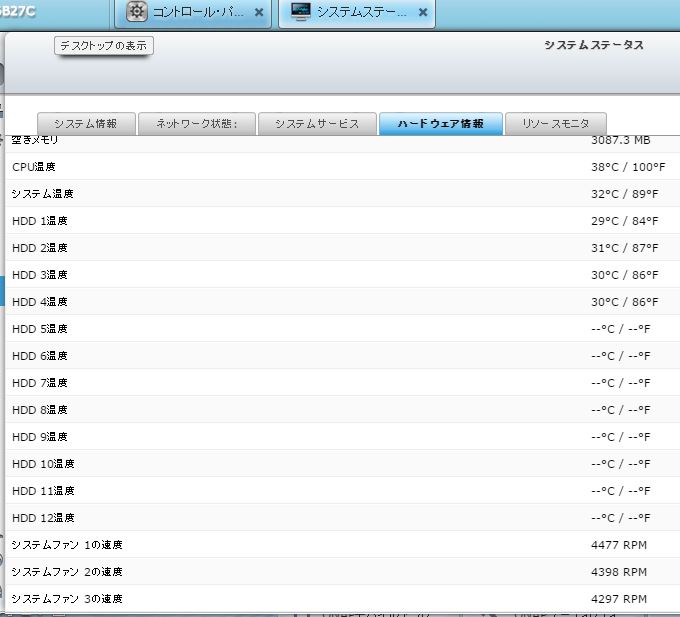Screen dimensions: 680x617
Task: Click the 29°C / 84°F value
Action: point(624,221)
